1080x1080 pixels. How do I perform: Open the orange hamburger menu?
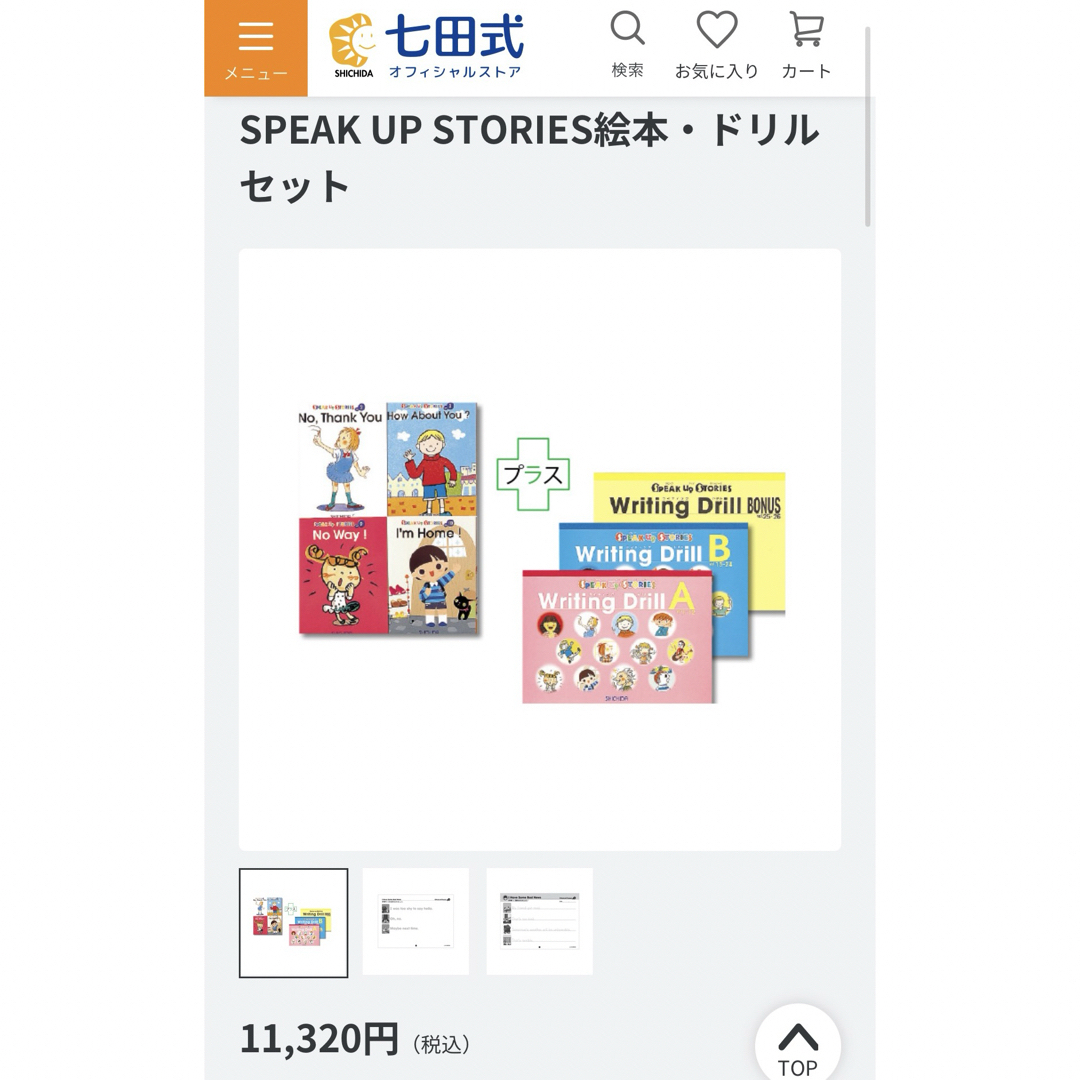click(256, 48)
